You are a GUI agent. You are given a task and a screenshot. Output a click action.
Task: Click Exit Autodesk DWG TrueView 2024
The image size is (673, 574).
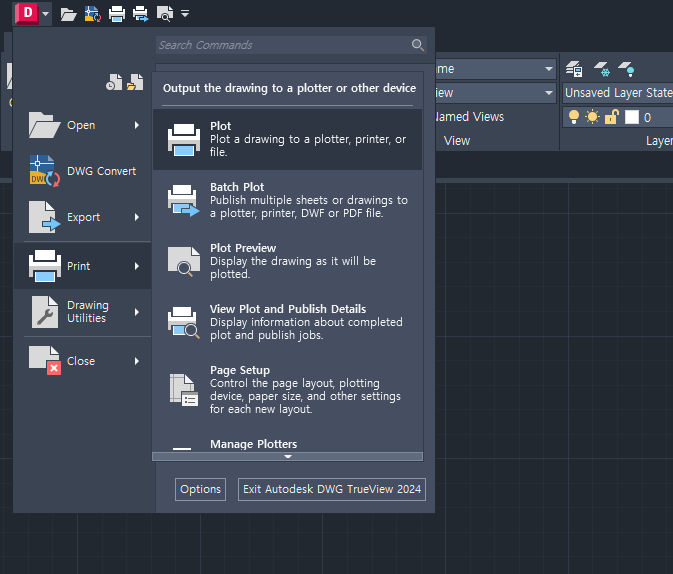(x=332, y=489)
